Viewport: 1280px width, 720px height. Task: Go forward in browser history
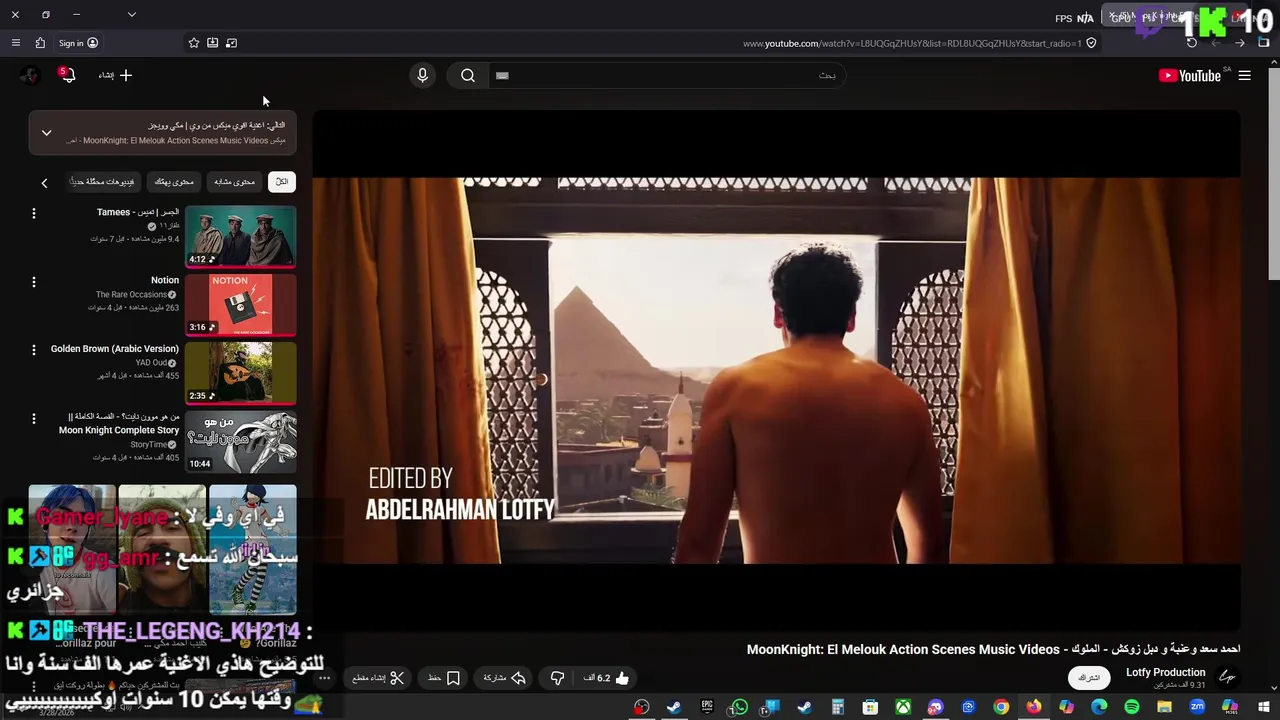1240,43
